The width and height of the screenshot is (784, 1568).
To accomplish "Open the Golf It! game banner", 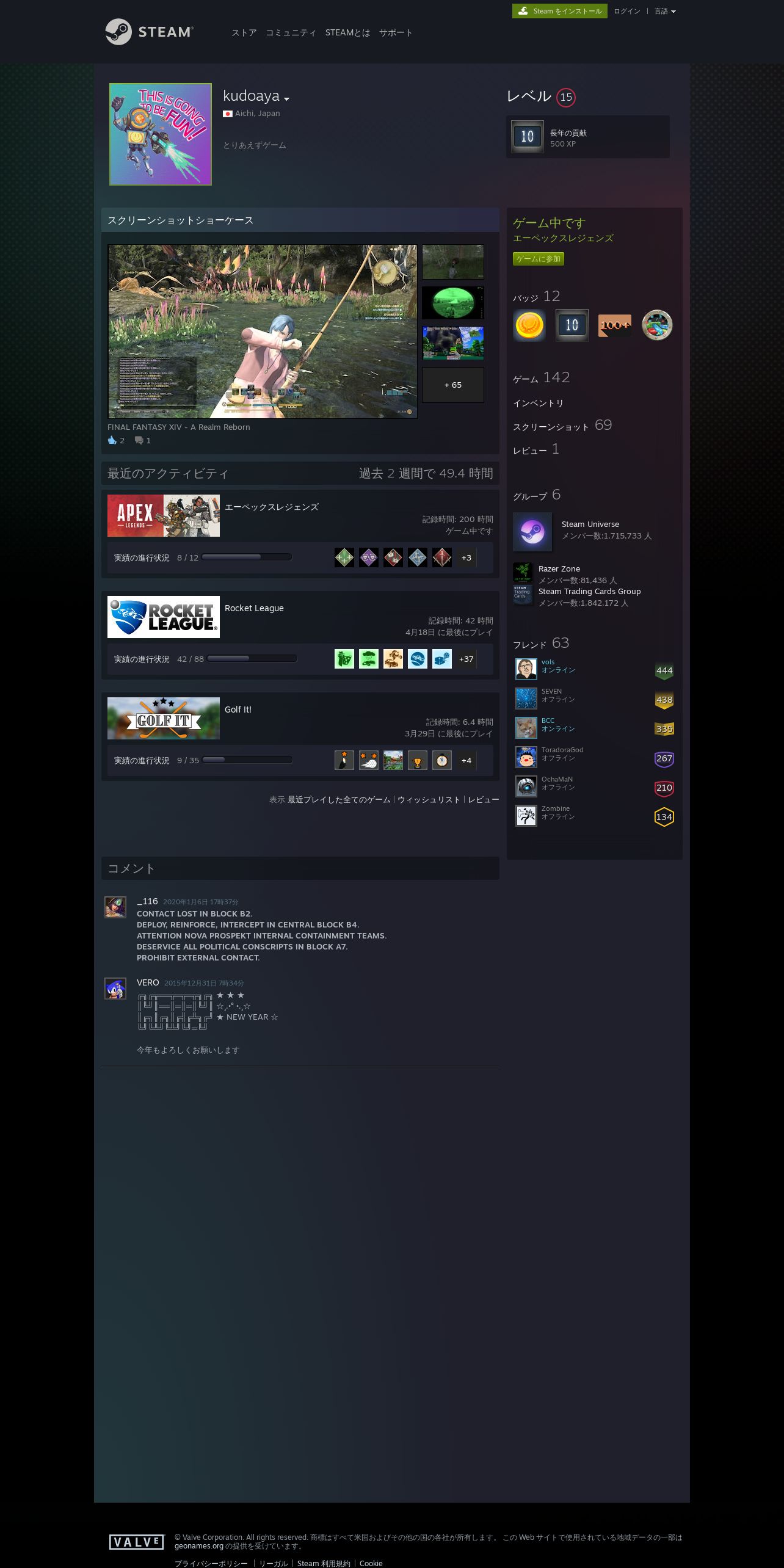I will [164, 719].
